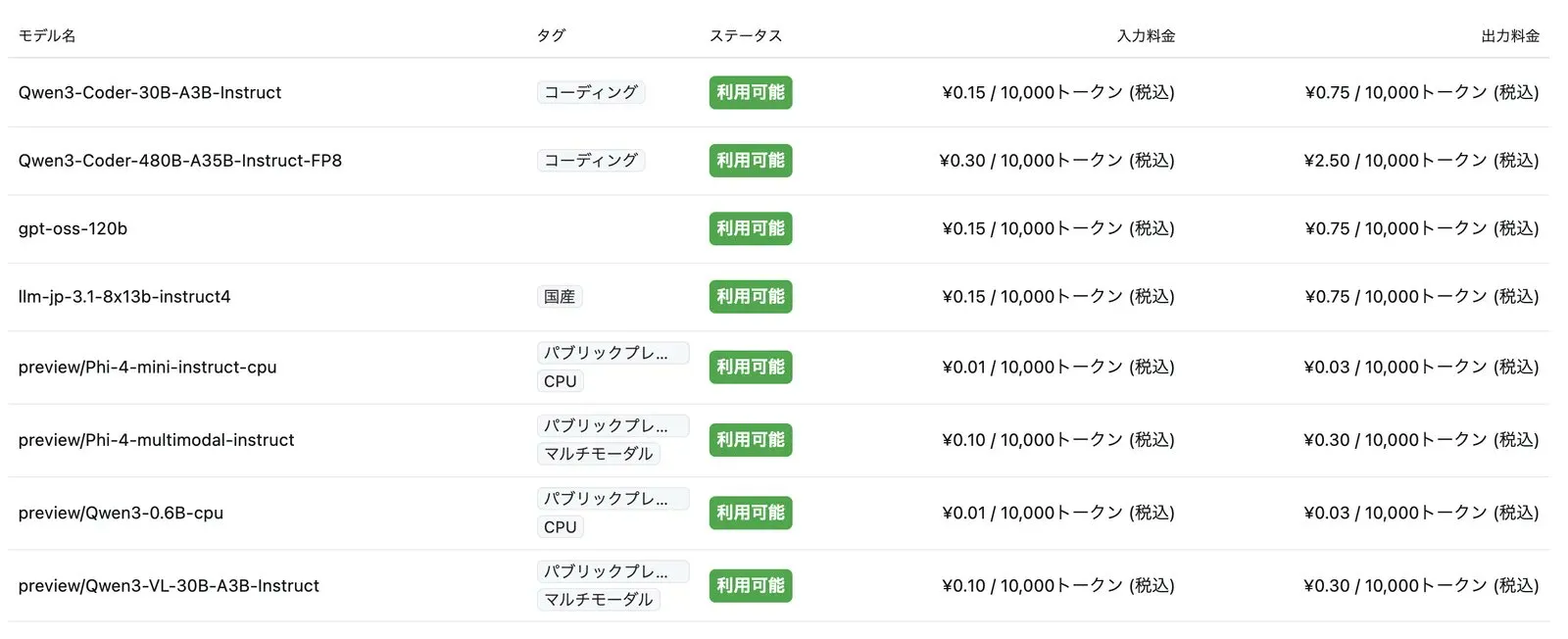Click the モデル名 column header
The image size is (1568, 639).
[x=47, y=36]
